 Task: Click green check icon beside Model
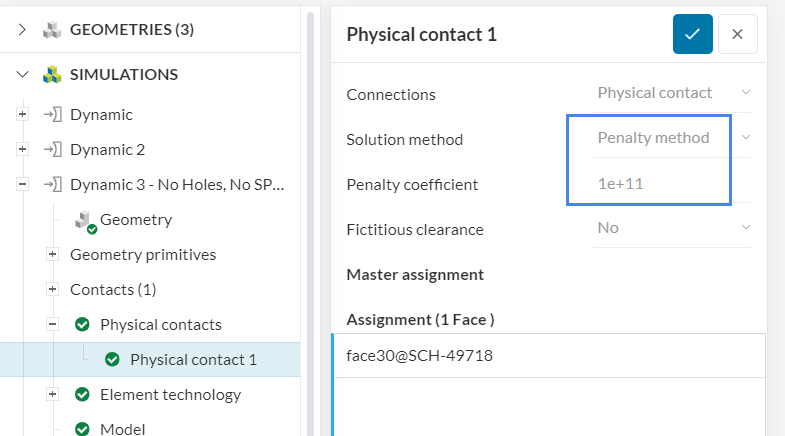click(82, 429)
